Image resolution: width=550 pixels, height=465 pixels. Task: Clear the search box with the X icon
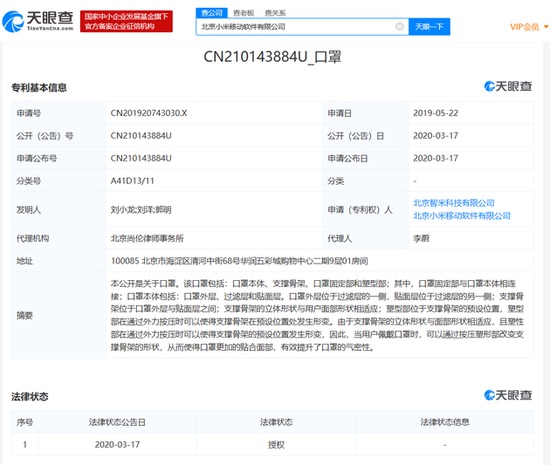(399, 26)
